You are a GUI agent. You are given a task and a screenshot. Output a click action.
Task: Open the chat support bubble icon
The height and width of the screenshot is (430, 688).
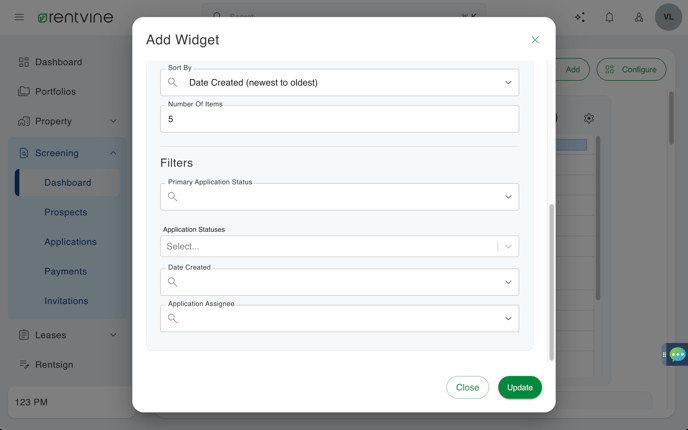tap(677, 354)
